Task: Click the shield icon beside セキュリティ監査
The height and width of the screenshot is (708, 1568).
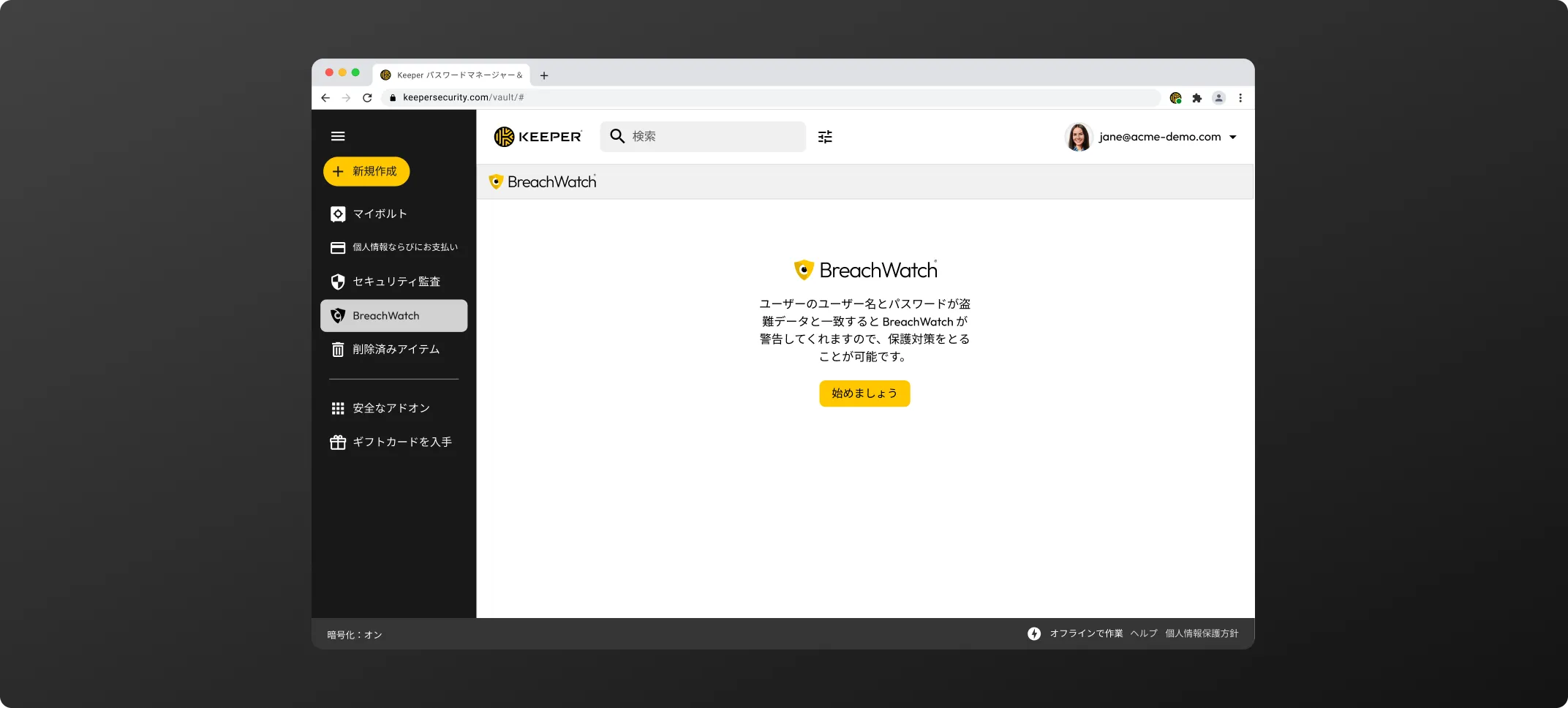Action: (x=338, y=282)
